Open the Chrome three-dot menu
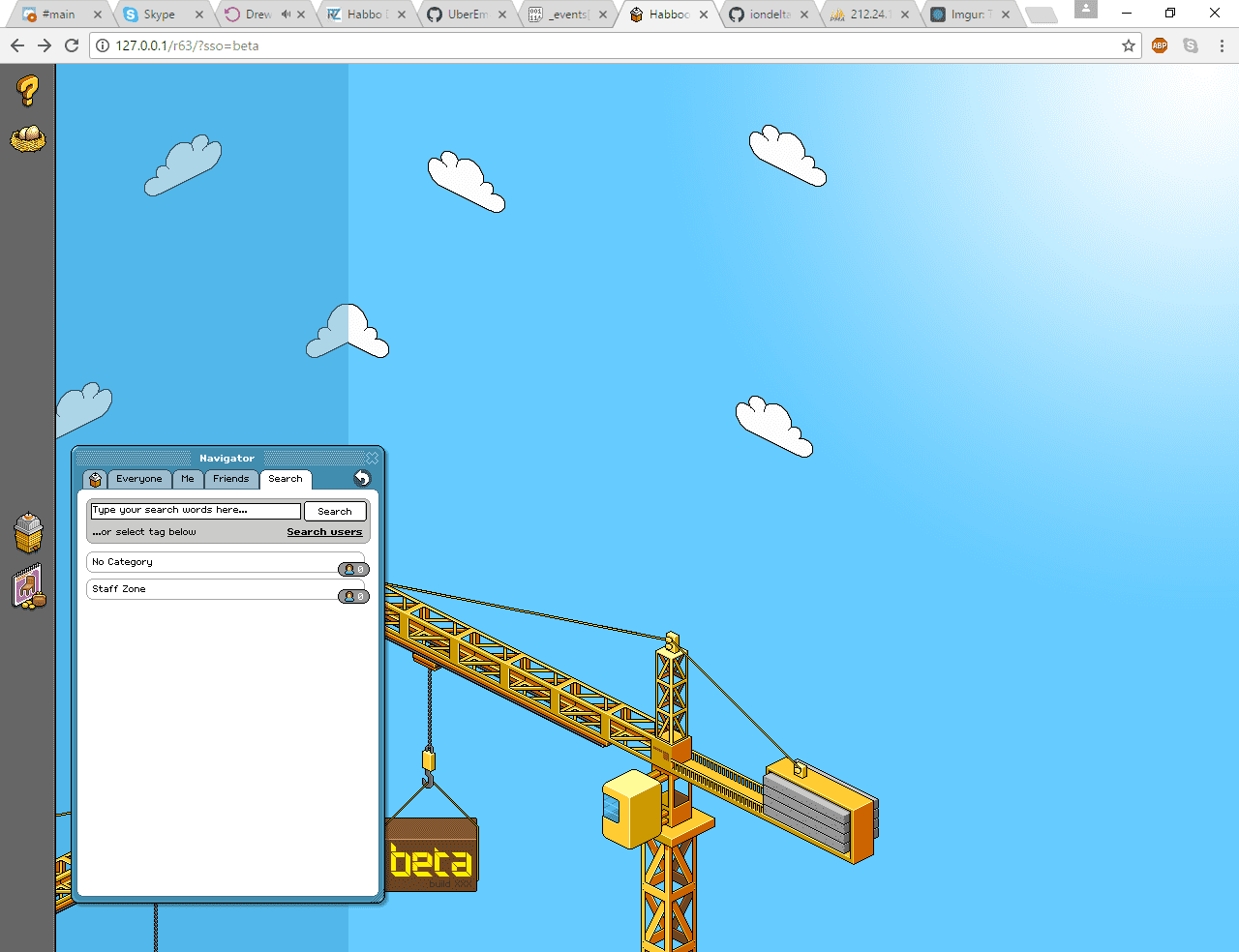Viewport: 1239px width, 952px height. click(x=1222, y=45)
